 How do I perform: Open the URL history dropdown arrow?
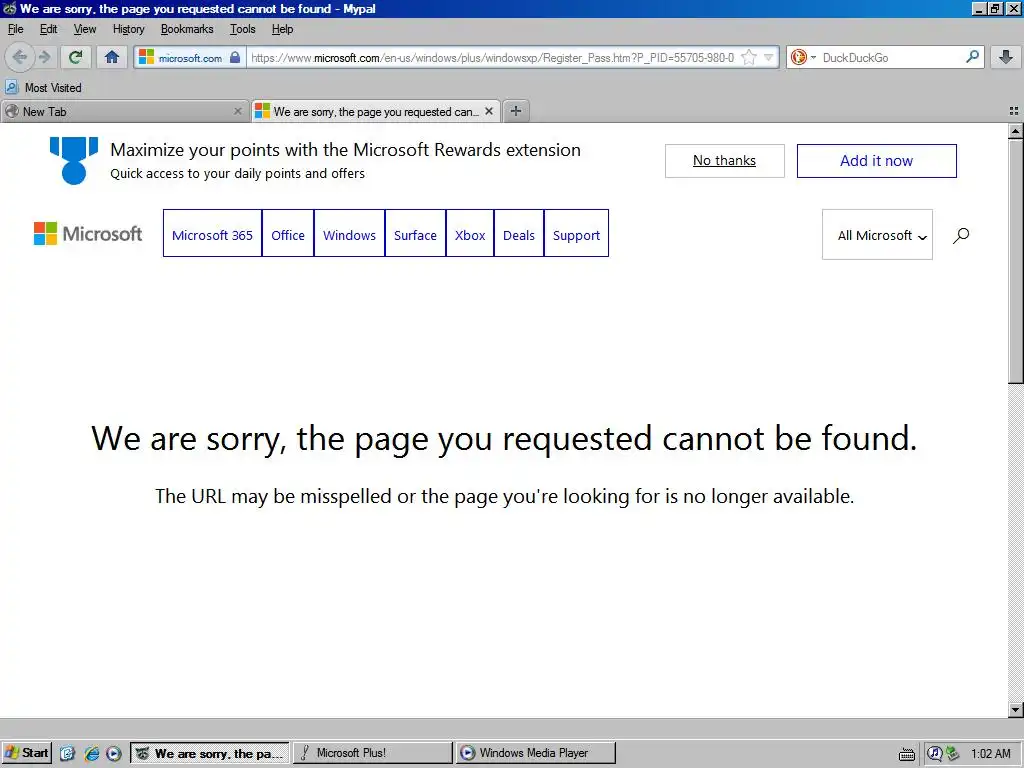click(x=769, y=57)
